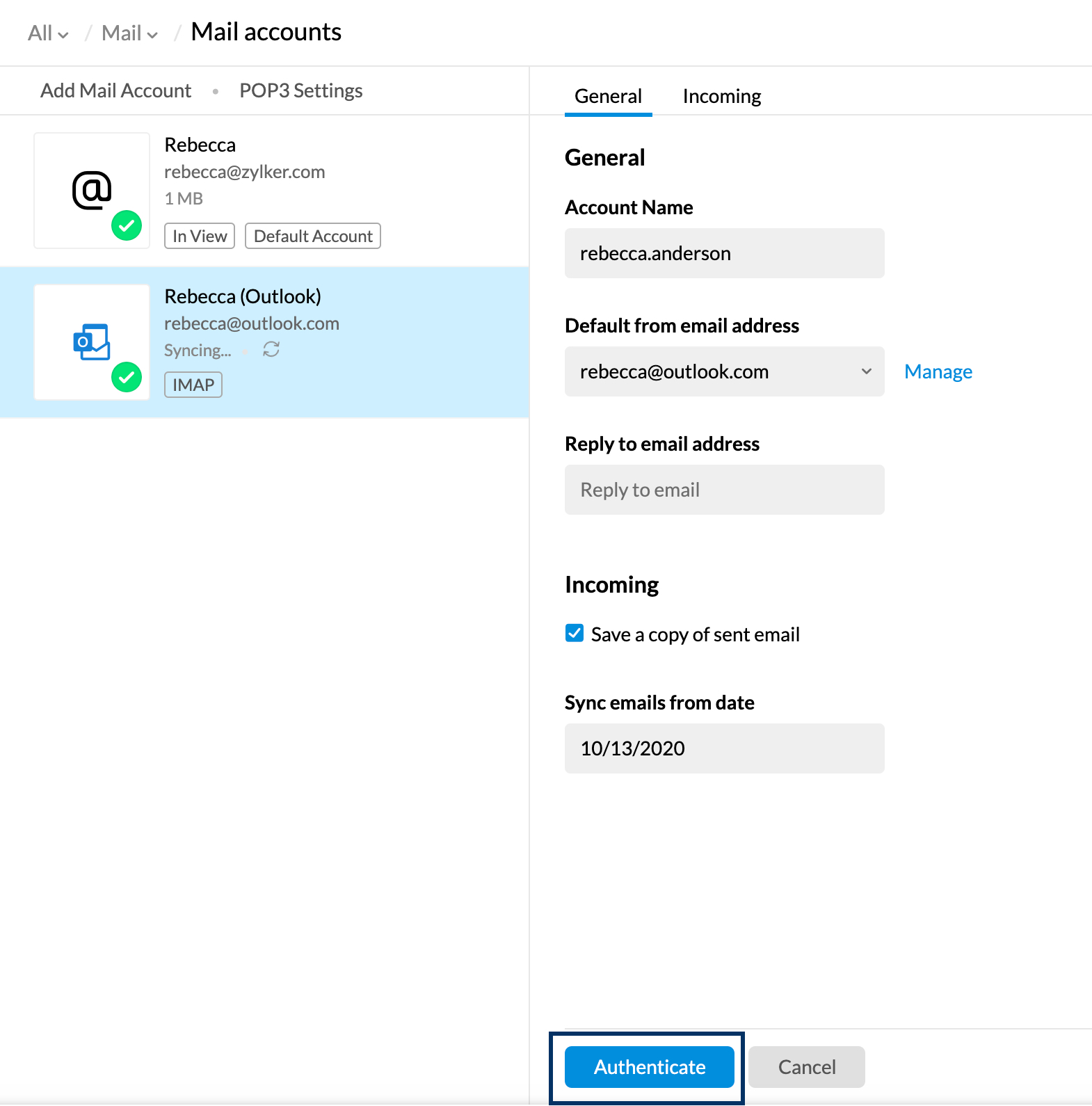This screenshot has height=1106, width=1092.
Task: Switch to the Incoming tab
Action: 721,96
